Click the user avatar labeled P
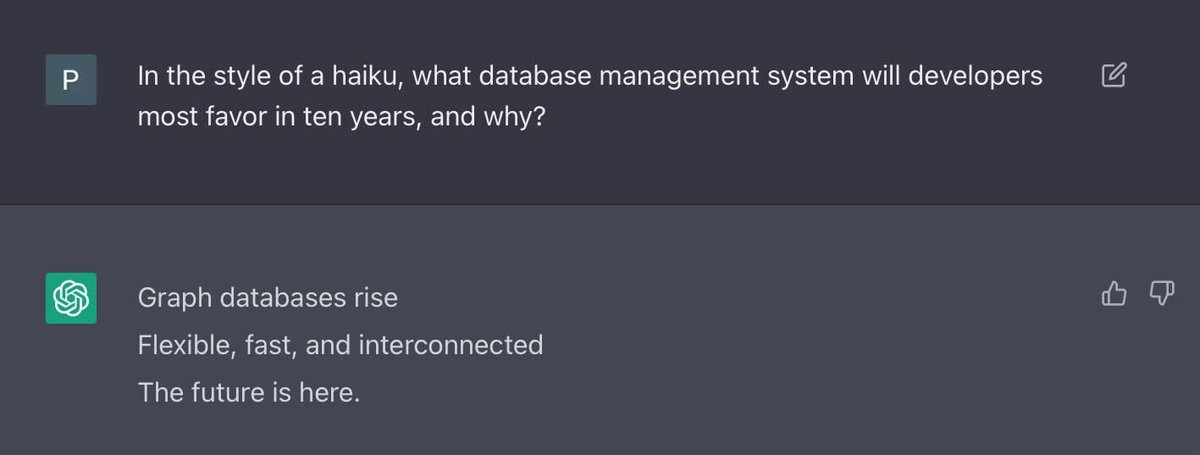Screen dimensions: 1200x455 [x=71, y=80]
